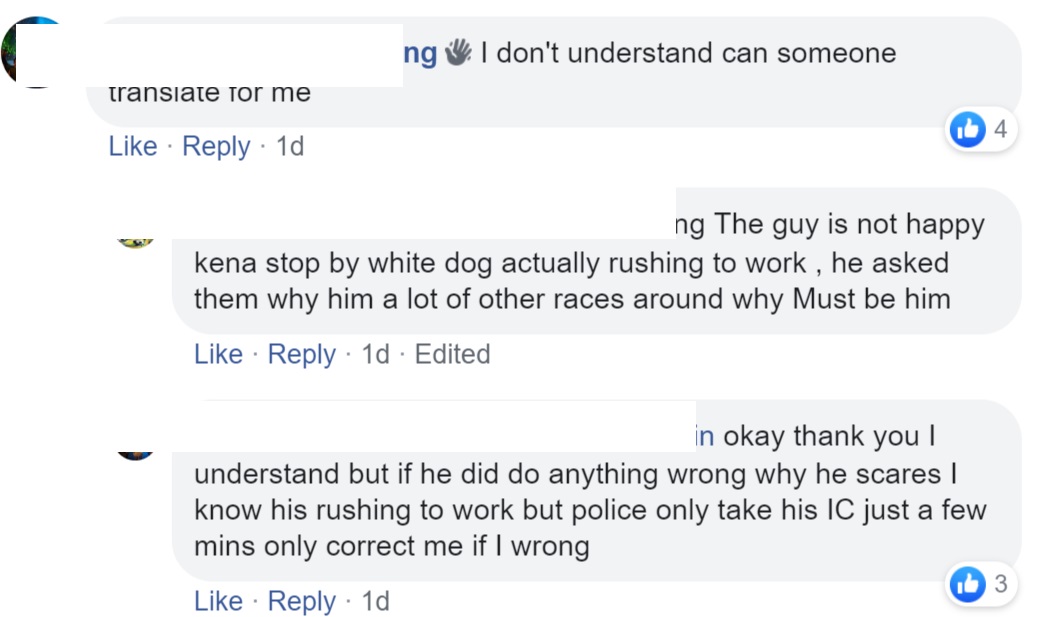Reply to the 'okay thank you' comment
The width and height of the screenshot is (1042, 617).
click(302, 601)
